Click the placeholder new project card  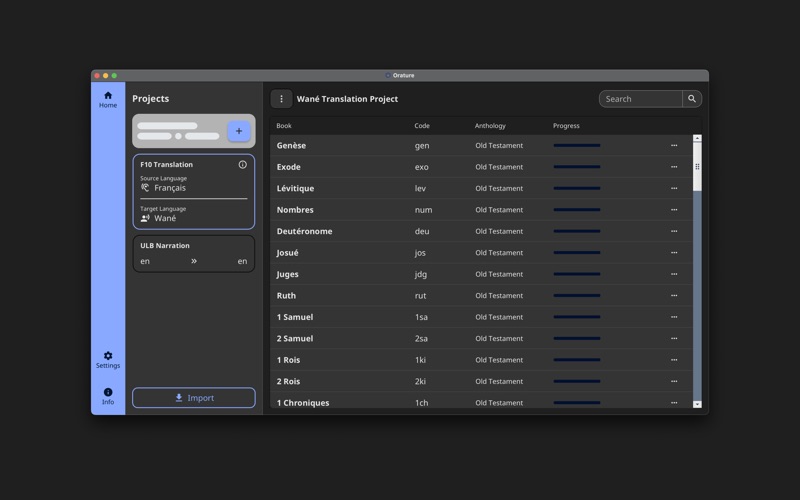pyautogui.click(x=194, y=131)
